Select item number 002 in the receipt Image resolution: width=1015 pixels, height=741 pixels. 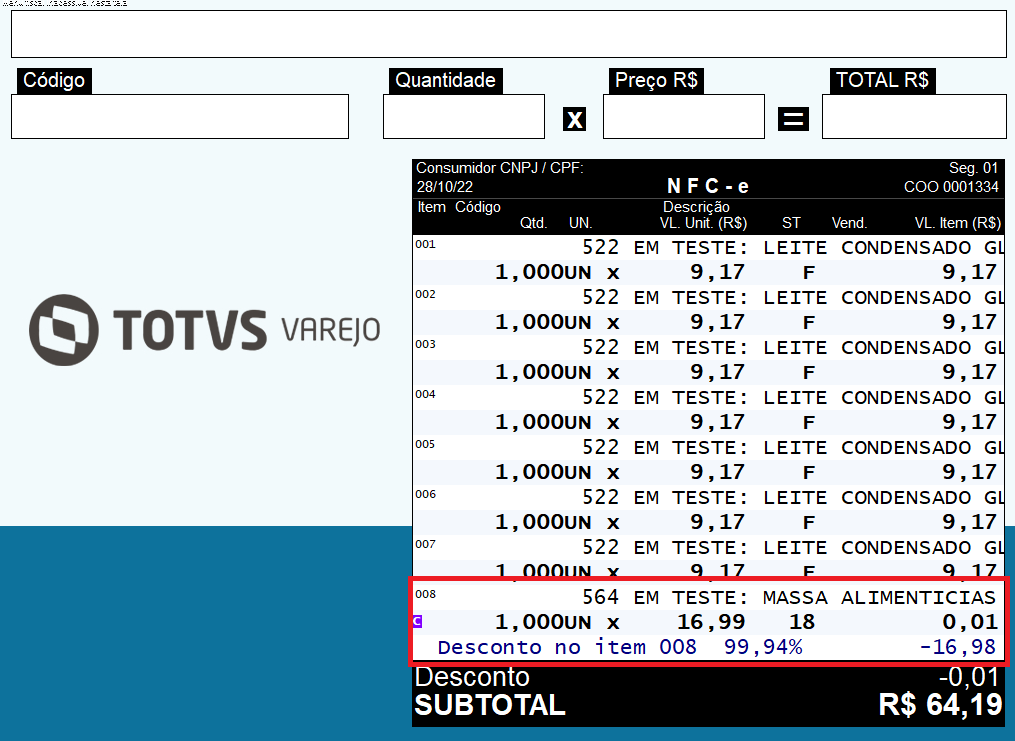pyautogui.click(x=425, y=294)
